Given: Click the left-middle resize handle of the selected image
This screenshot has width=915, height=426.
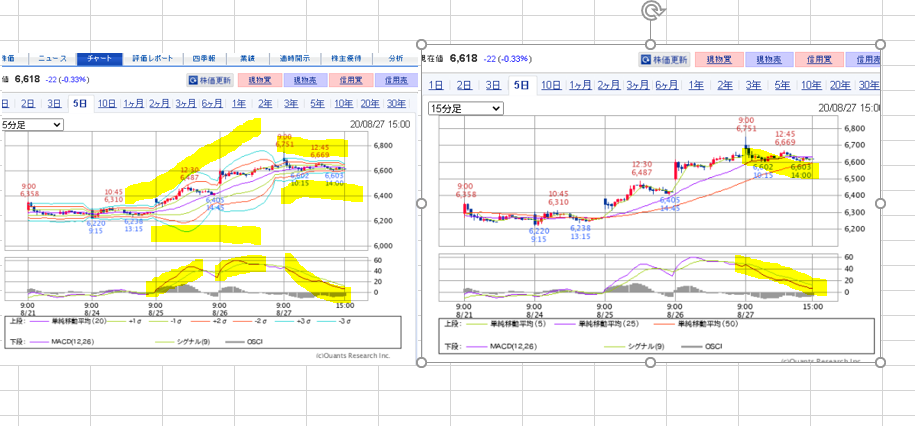Looking at the screenshot, I should 421,203.
